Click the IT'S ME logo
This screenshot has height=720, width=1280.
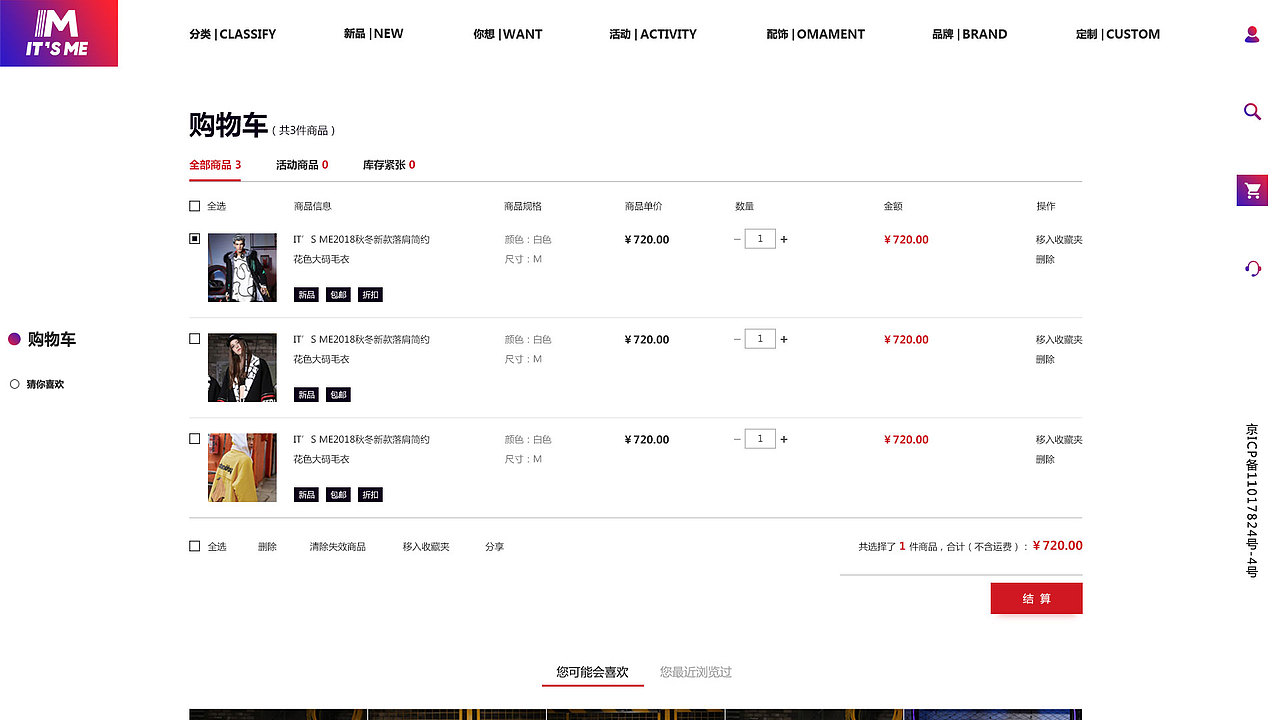tap(59, 33)
